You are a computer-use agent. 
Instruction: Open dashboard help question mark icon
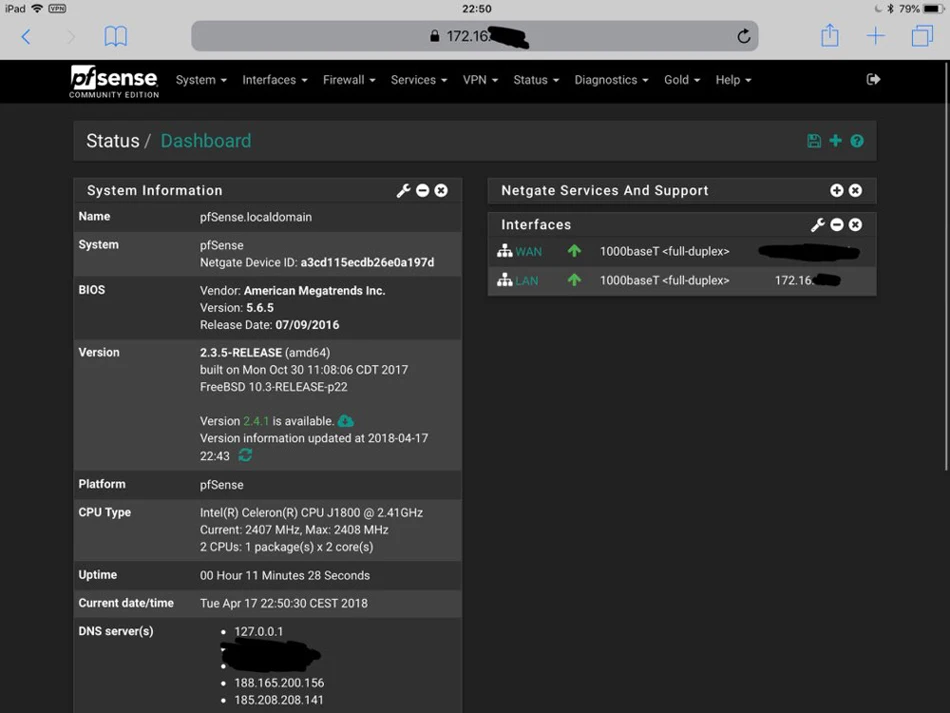[857, 141]
